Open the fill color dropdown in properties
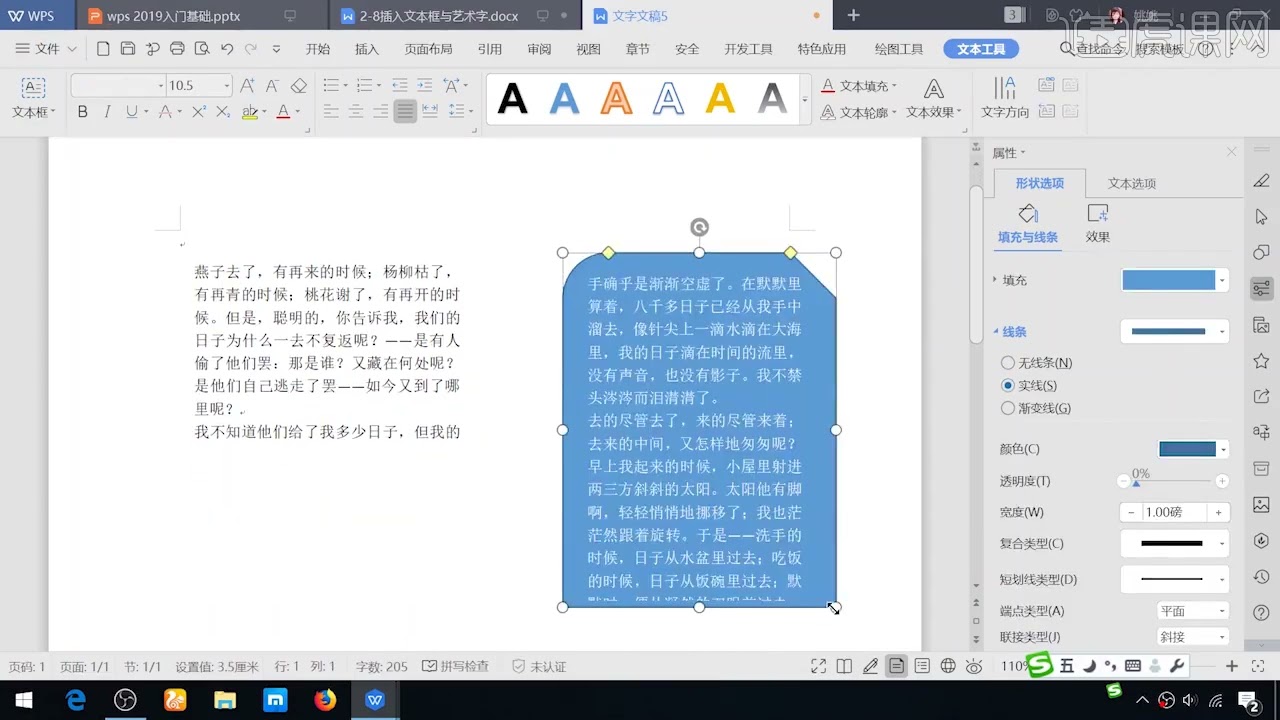Image resolution: width=1280 pixels, height=720 pixels. [1222, 280]
